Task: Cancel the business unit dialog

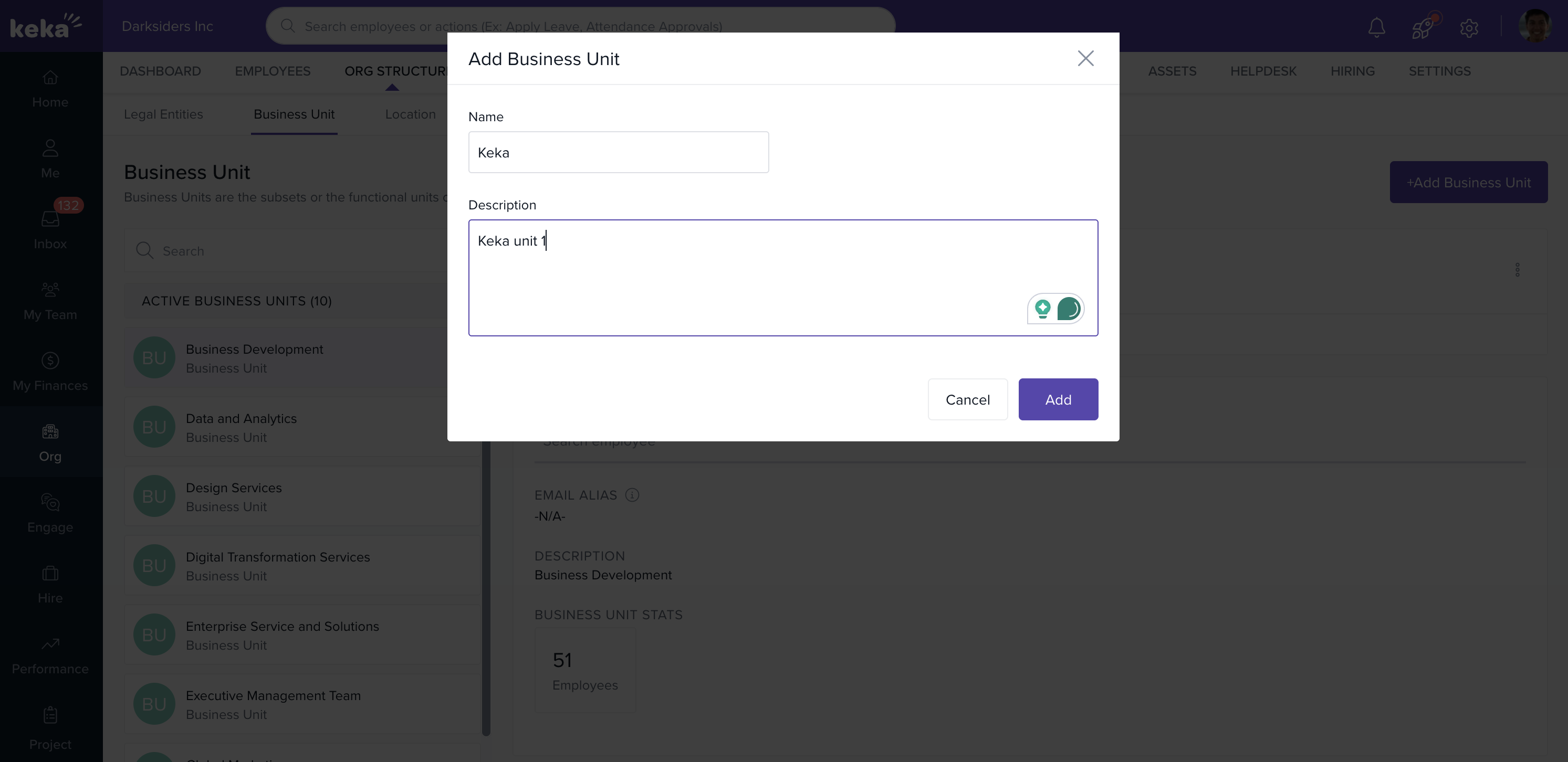Action: (967, 399)
